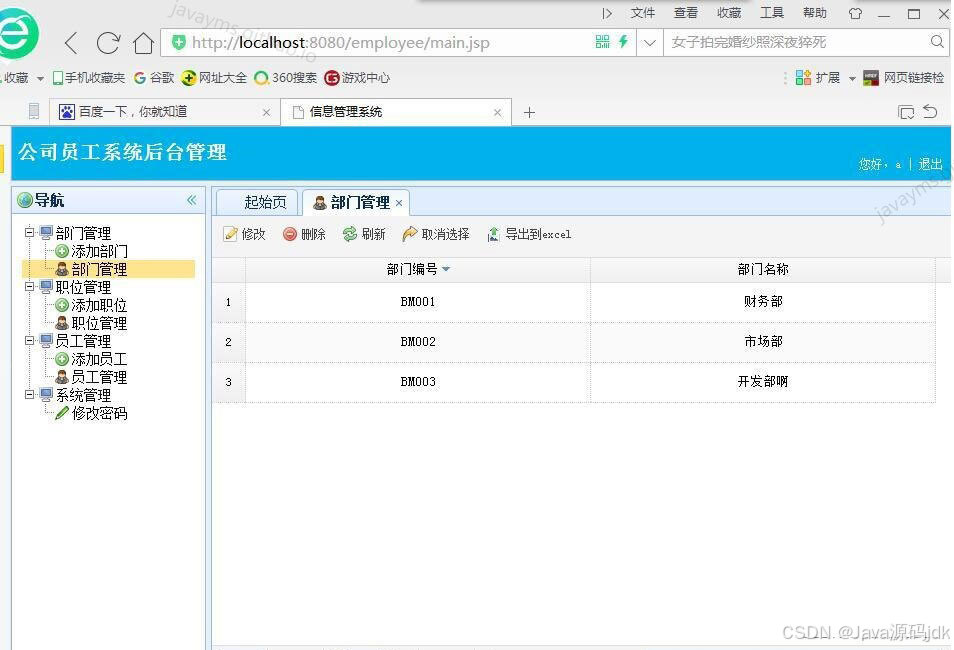Viewport: 954px width, 650px height.
Task: Open the 查看 menu
Action: 686,13
